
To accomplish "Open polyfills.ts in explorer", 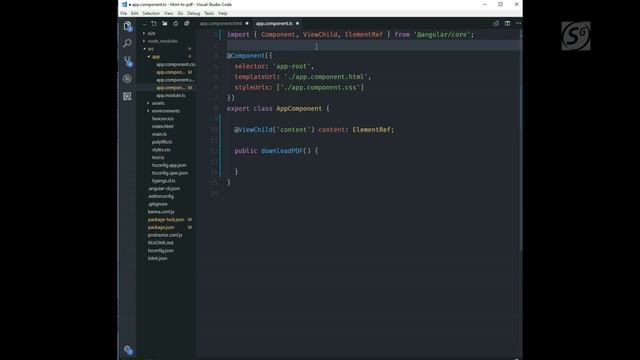I will click(x=162, y=142).
